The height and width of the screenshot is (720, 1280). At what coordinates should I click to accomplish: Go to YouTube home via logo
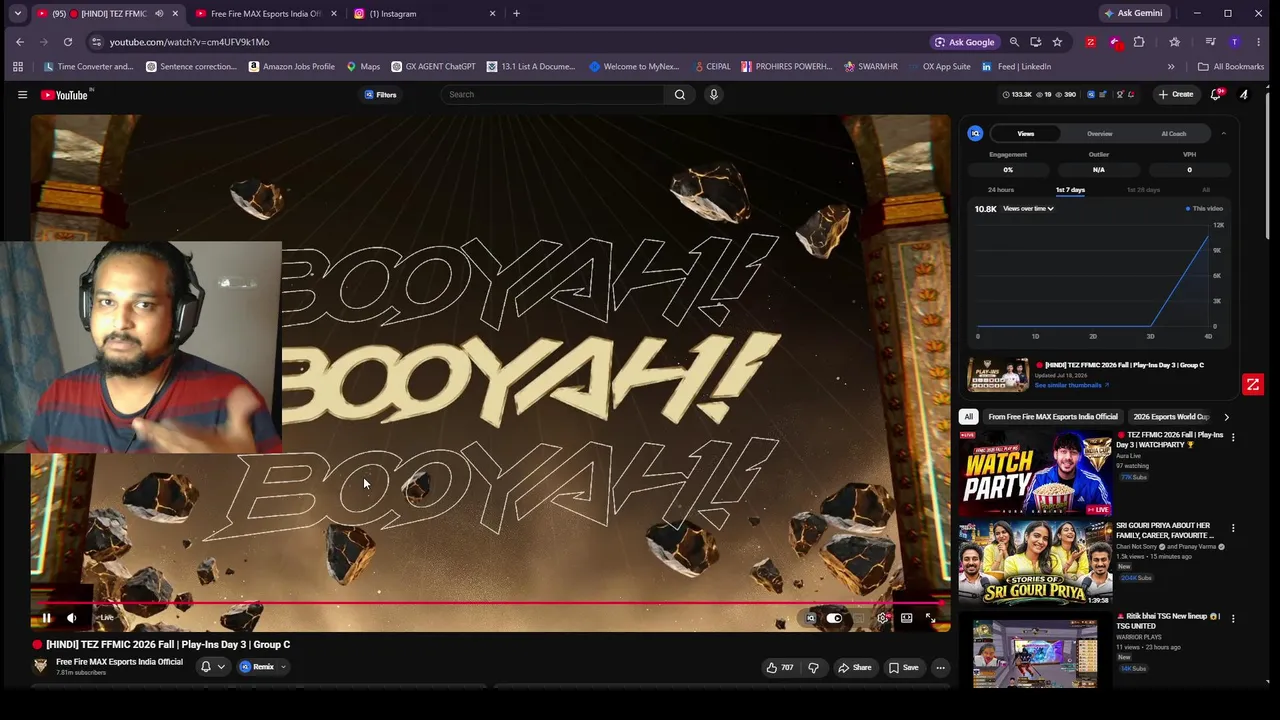tap(66, 95)
